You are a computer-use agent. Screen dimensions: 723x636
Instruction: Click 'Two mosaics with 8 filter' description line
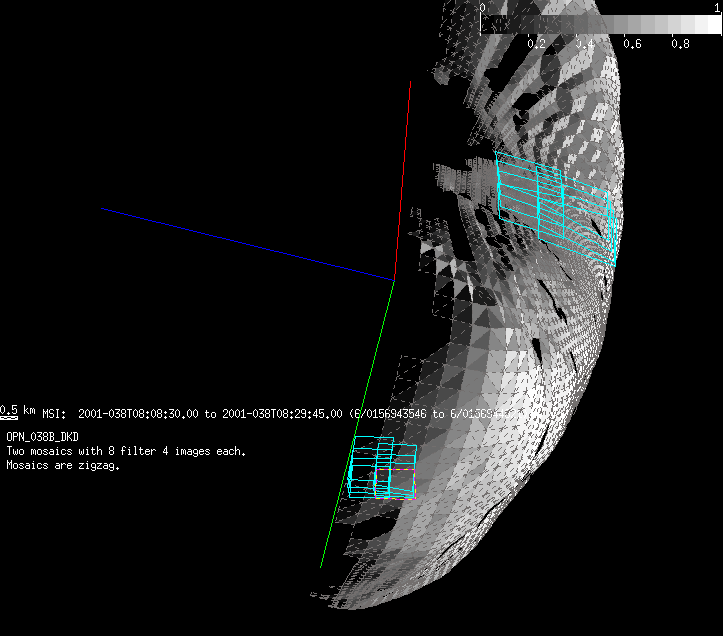tap(126, 451)
